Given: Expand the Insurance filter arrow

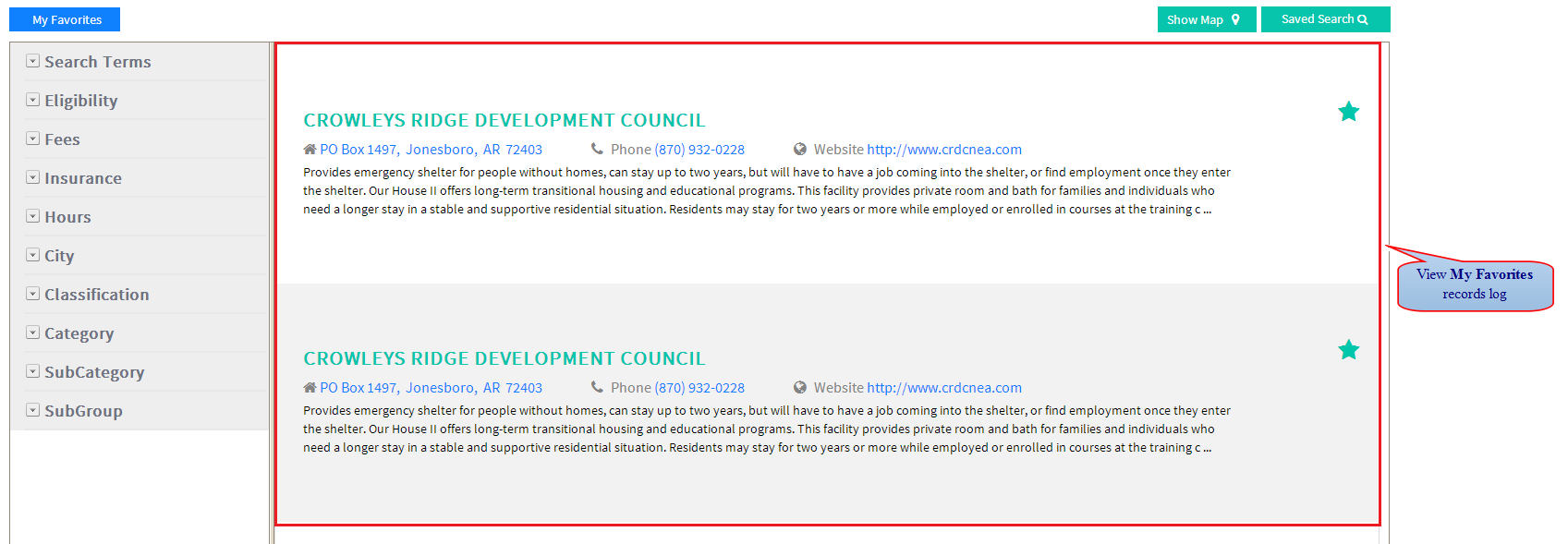Looking at the screenshot, I should (x=32, y=177).
